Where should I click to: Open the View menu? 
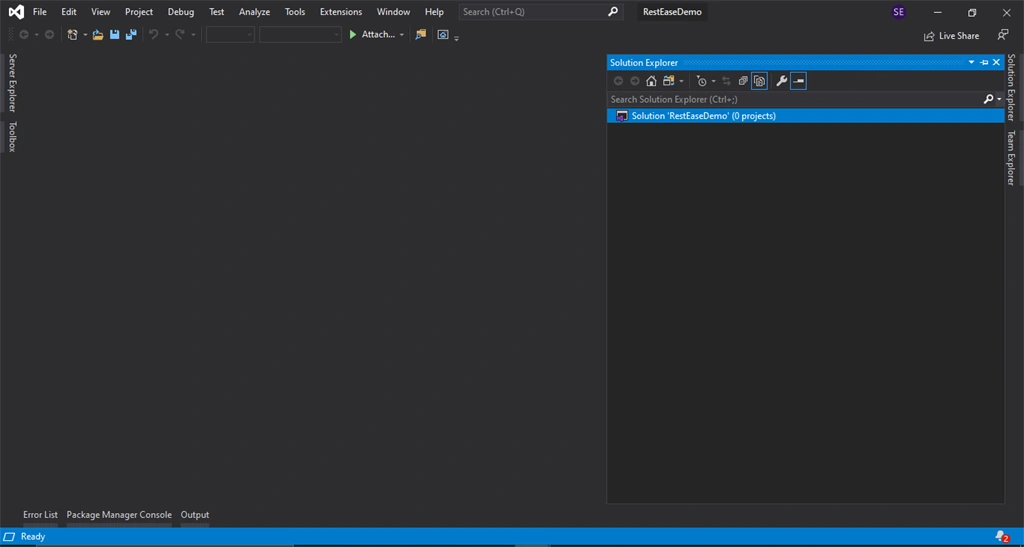click(x=101, y=12)
